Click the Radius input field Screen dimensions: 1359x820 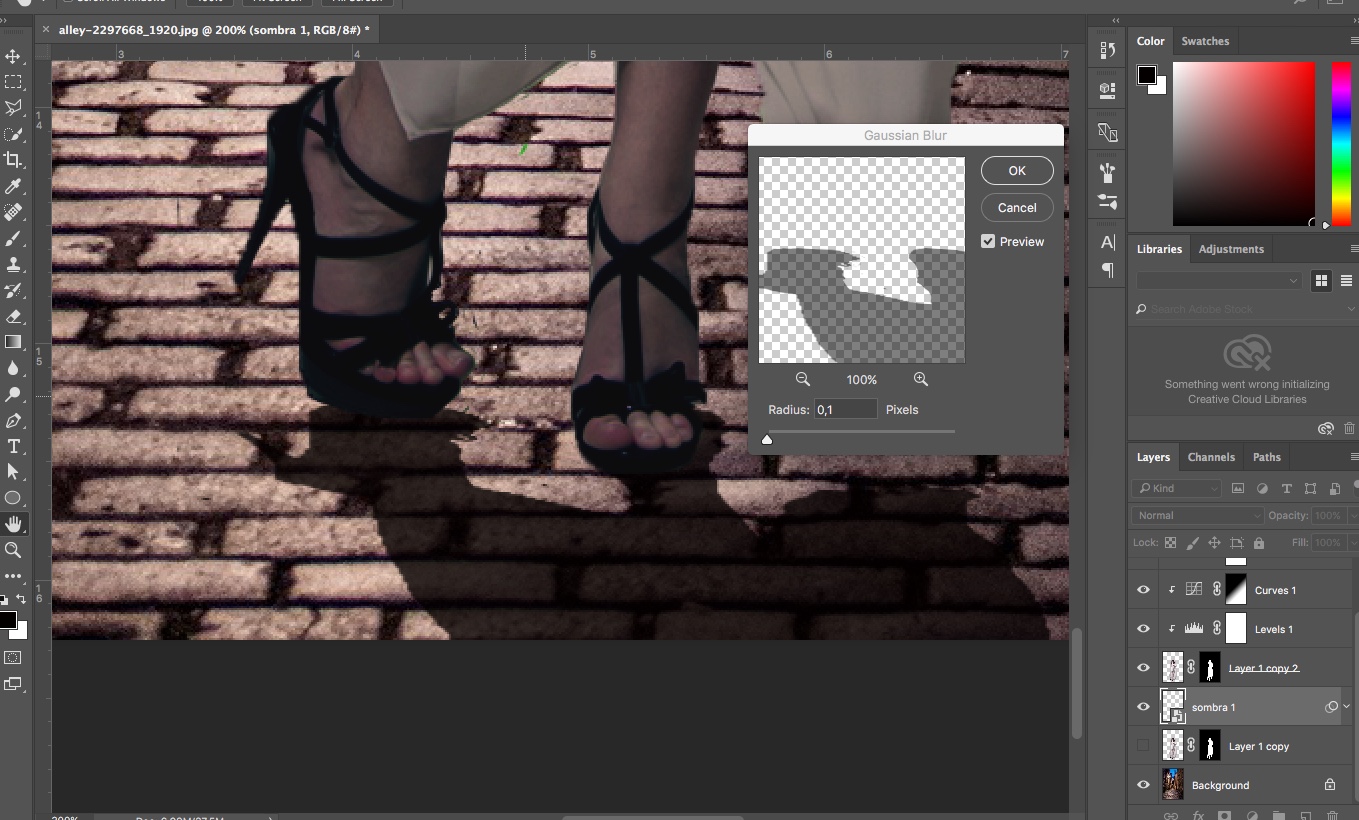[x=846, y=409]
